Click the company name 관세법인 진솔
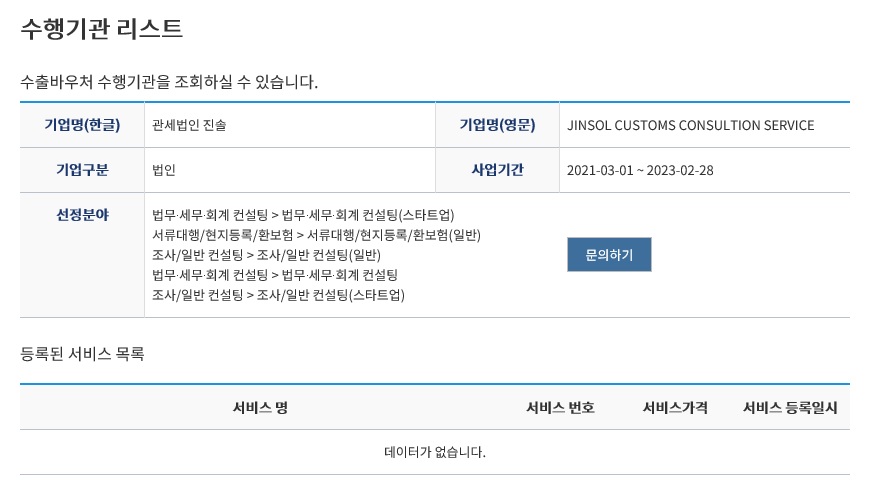Image resolution: width=878 pixels, height=486 pixels. [196, 125]
